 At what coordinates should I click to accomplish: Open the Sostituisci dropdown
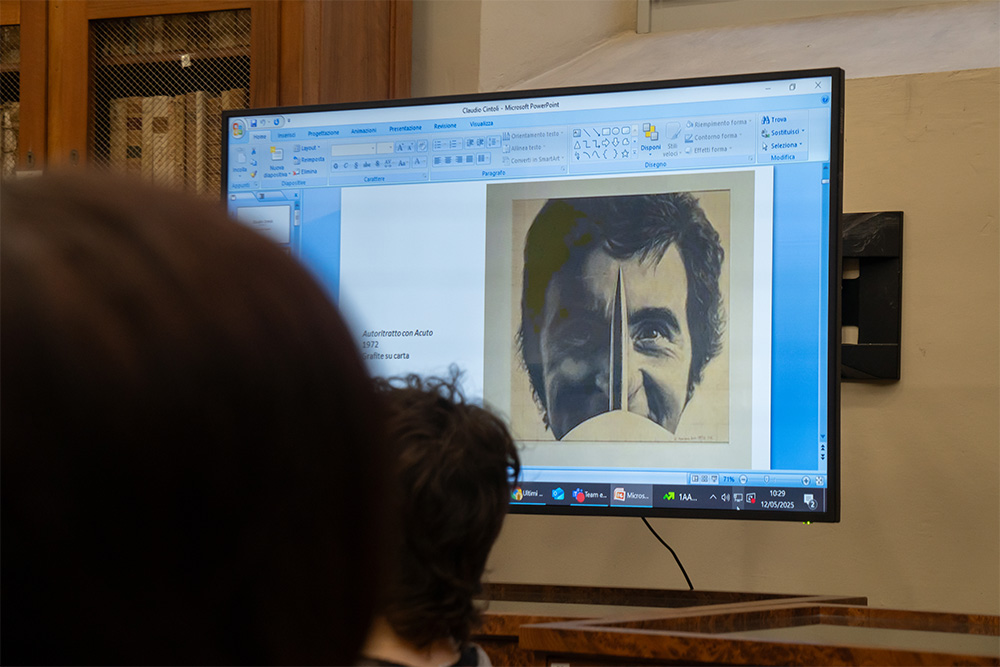tap(783, 133)
